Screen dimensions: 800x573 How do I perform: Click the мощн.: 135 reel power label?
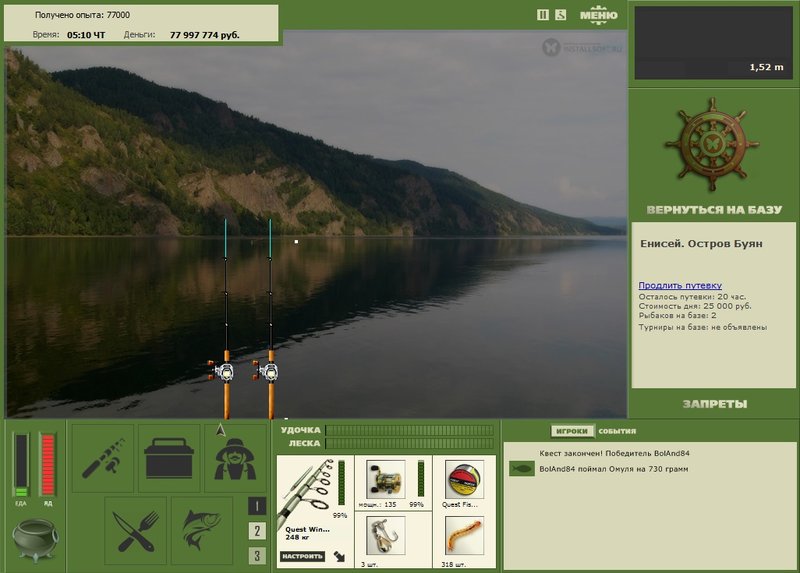pyautogui.click(x=378, y=505)
